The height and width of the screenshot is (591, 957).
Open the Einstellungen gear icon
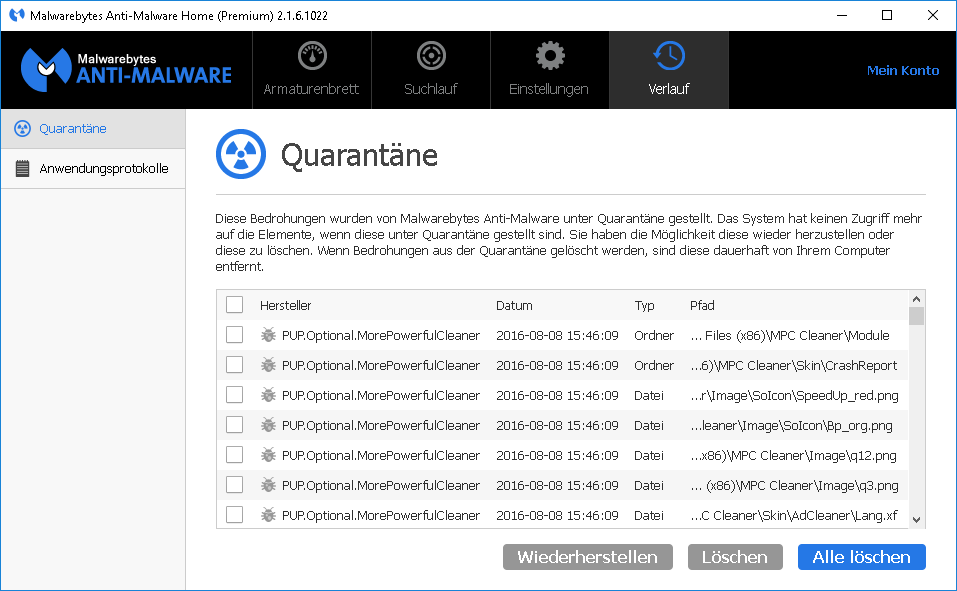point(550,56)
